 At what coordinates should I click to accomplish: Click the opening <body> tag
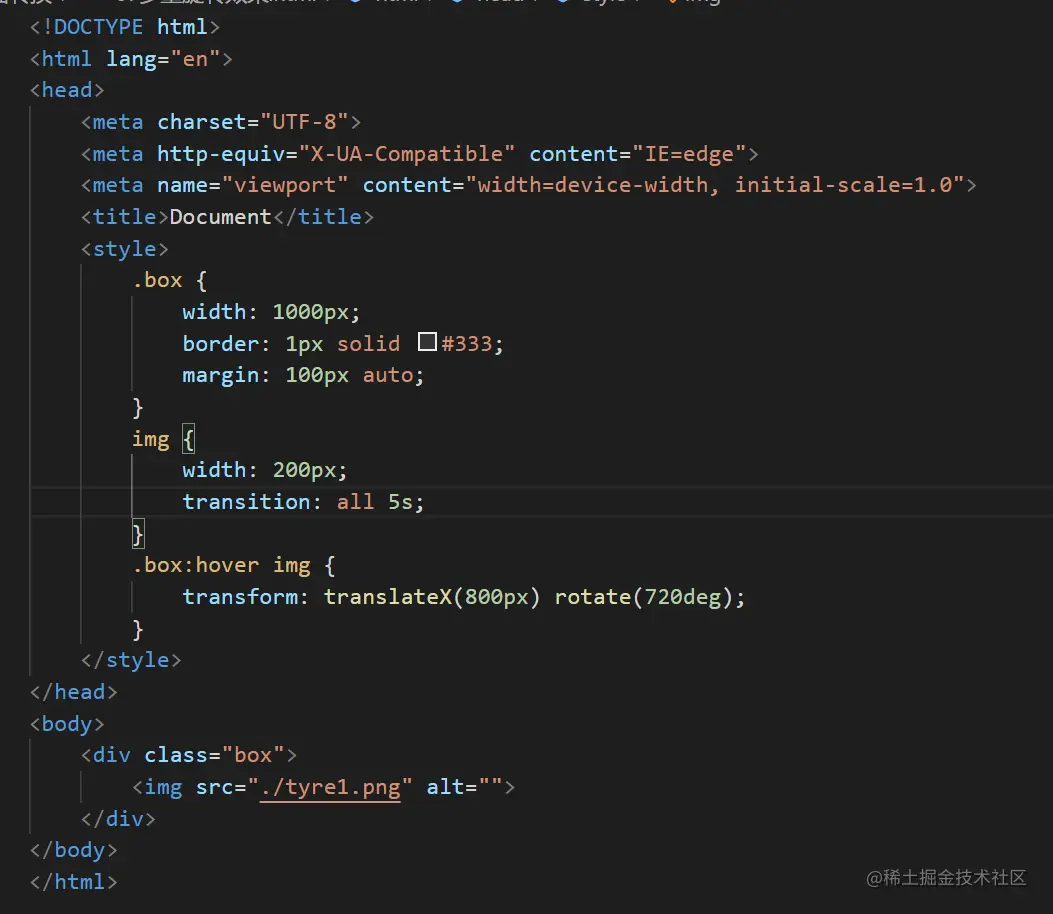67,724
